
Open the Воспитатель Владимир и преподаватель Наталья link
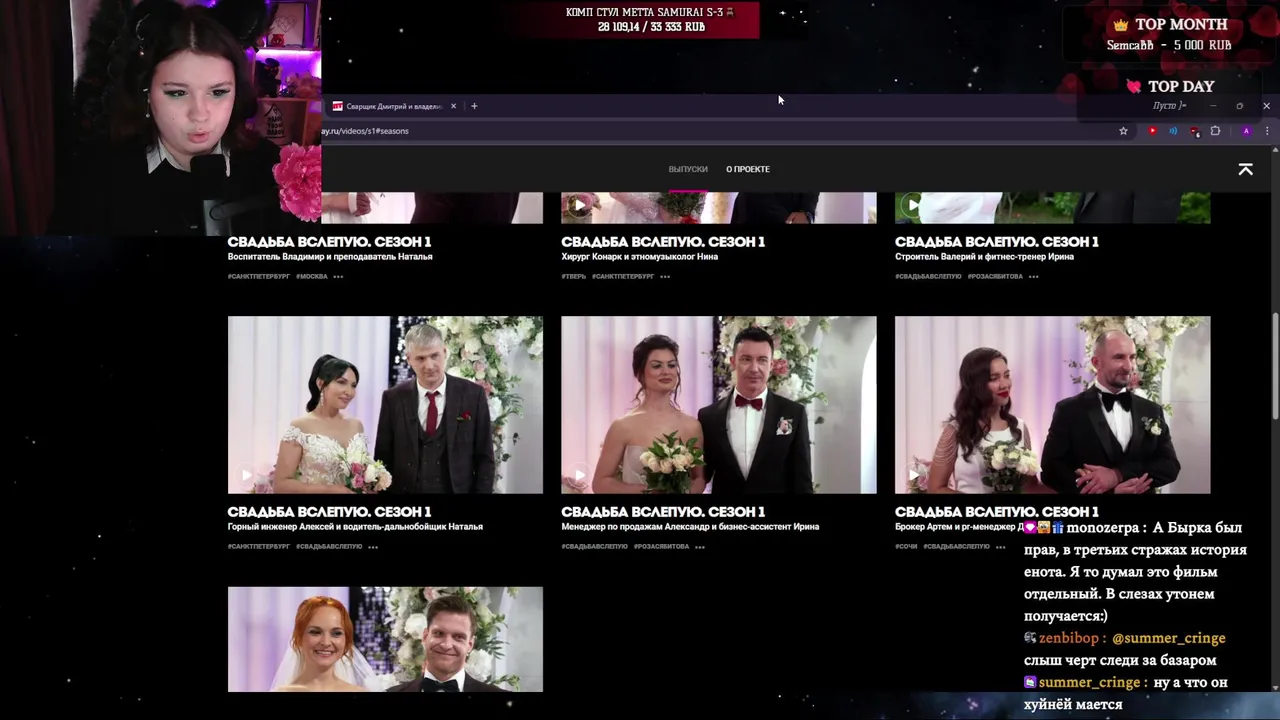pos(330,257)
